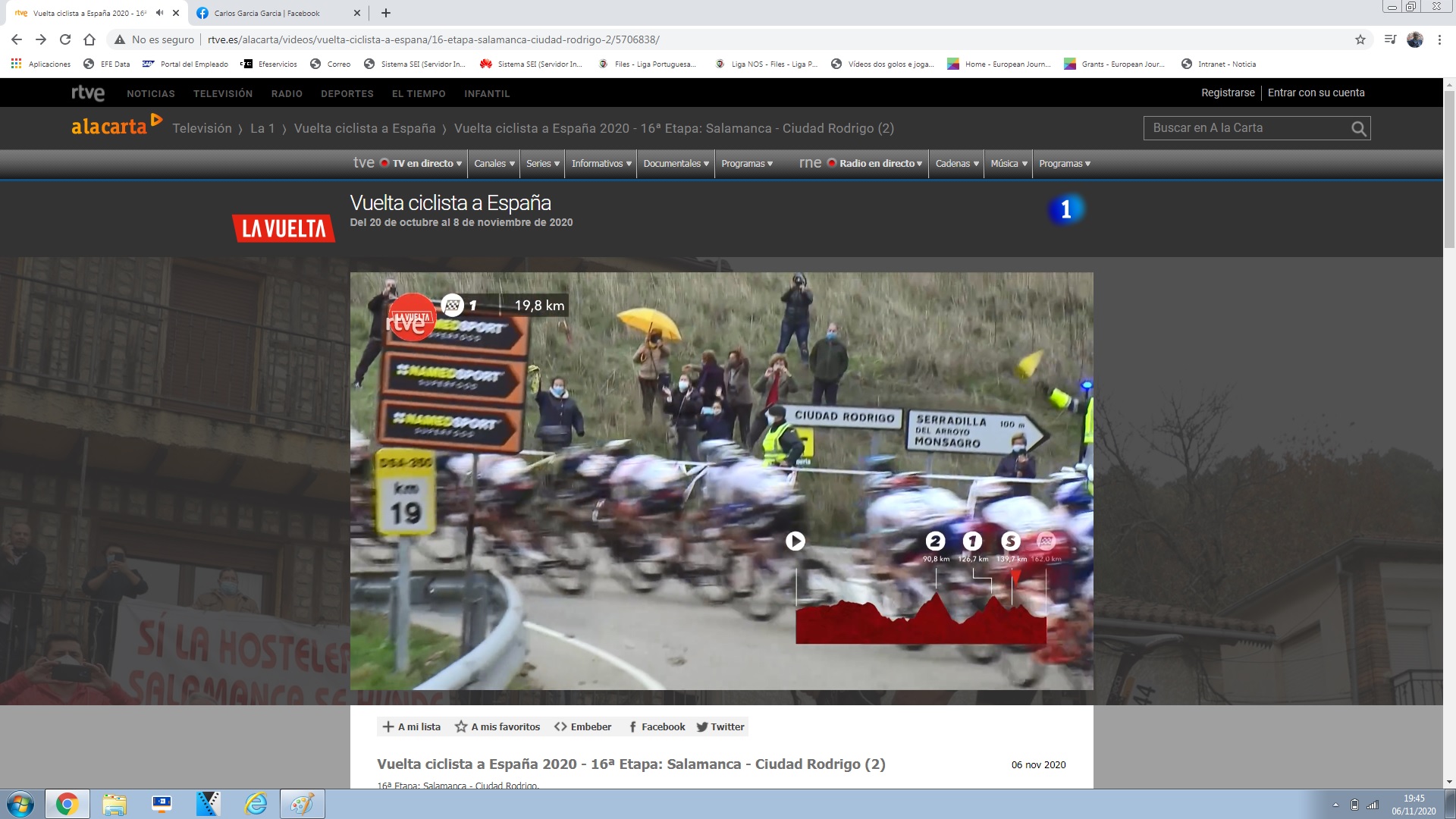Image resolution: width=1456 pixels, height=819 pixels.
Task: Expand the Canales dropdown menu
Action: click(494, 164)
